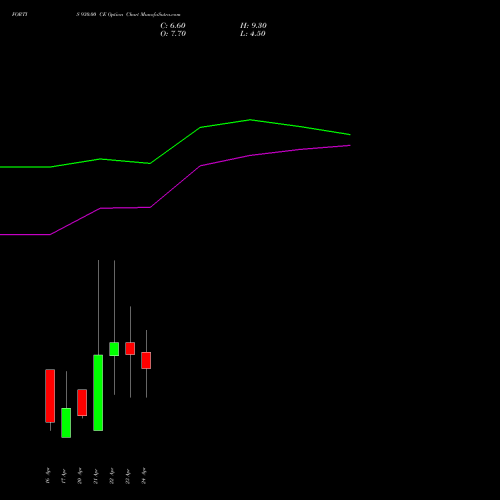The height and width of the screenshot is (500, 500).
Task: Click the open value "O: 7.70"
Action: (173, 34)
